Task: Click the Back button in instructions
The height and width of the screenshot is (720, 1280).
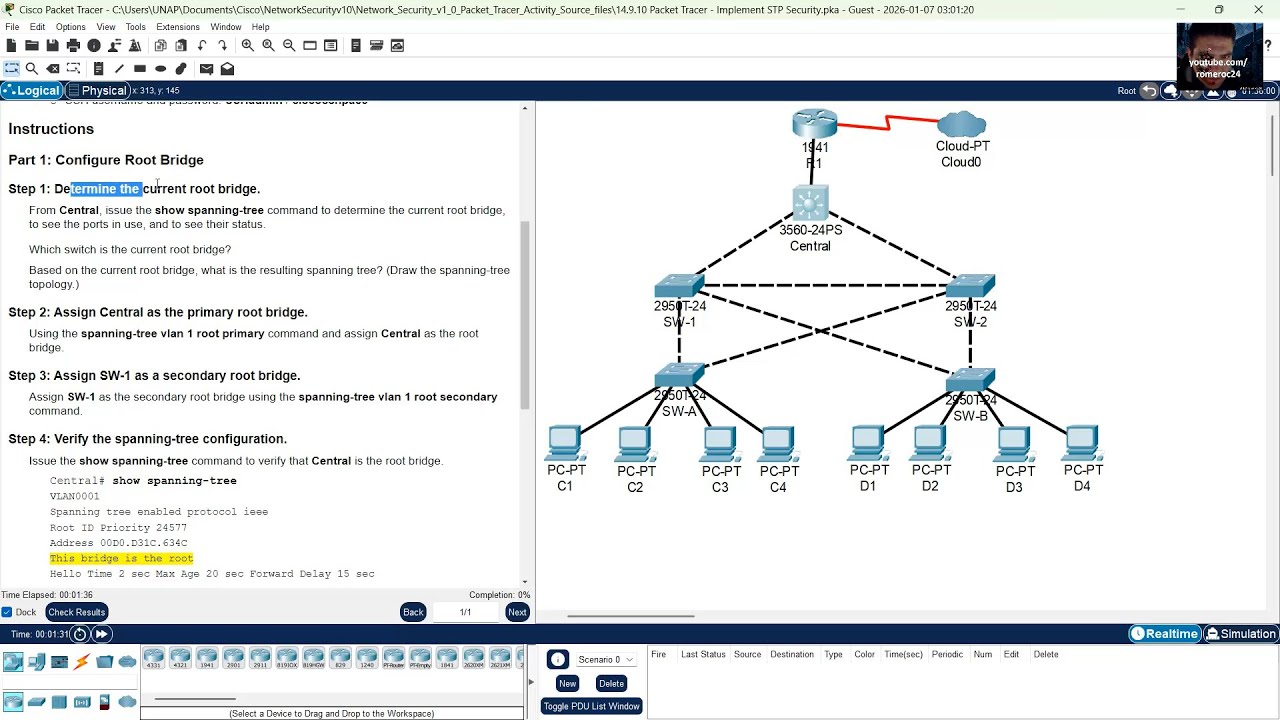Action: (413, 612)
